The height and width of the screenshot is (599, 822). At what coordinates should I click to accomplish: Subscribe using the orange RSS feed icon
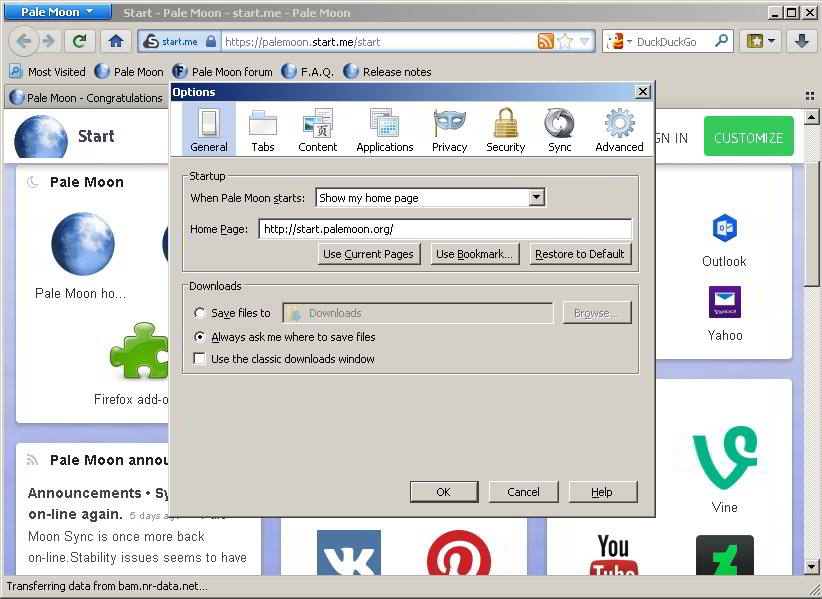(545, 41)
